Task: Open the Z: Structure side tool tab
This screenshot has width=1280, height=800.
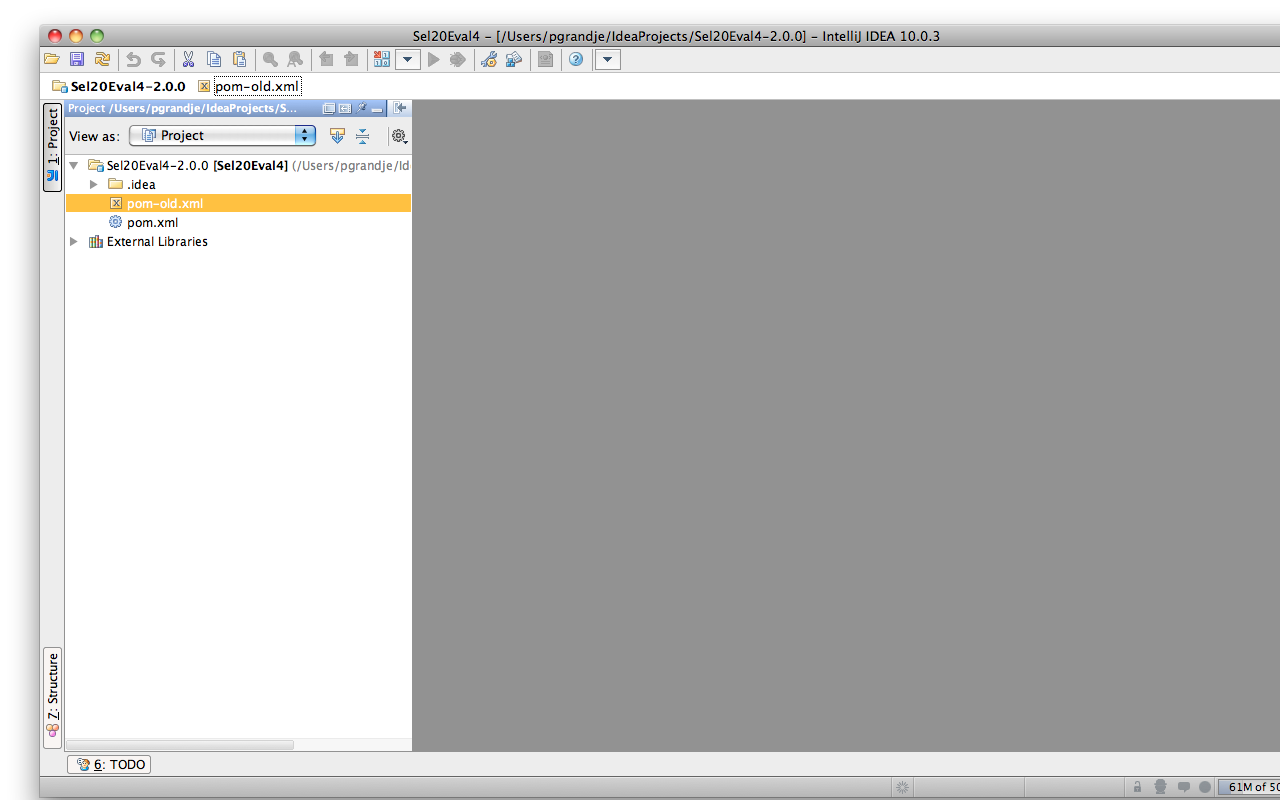Action: point(52,698)
